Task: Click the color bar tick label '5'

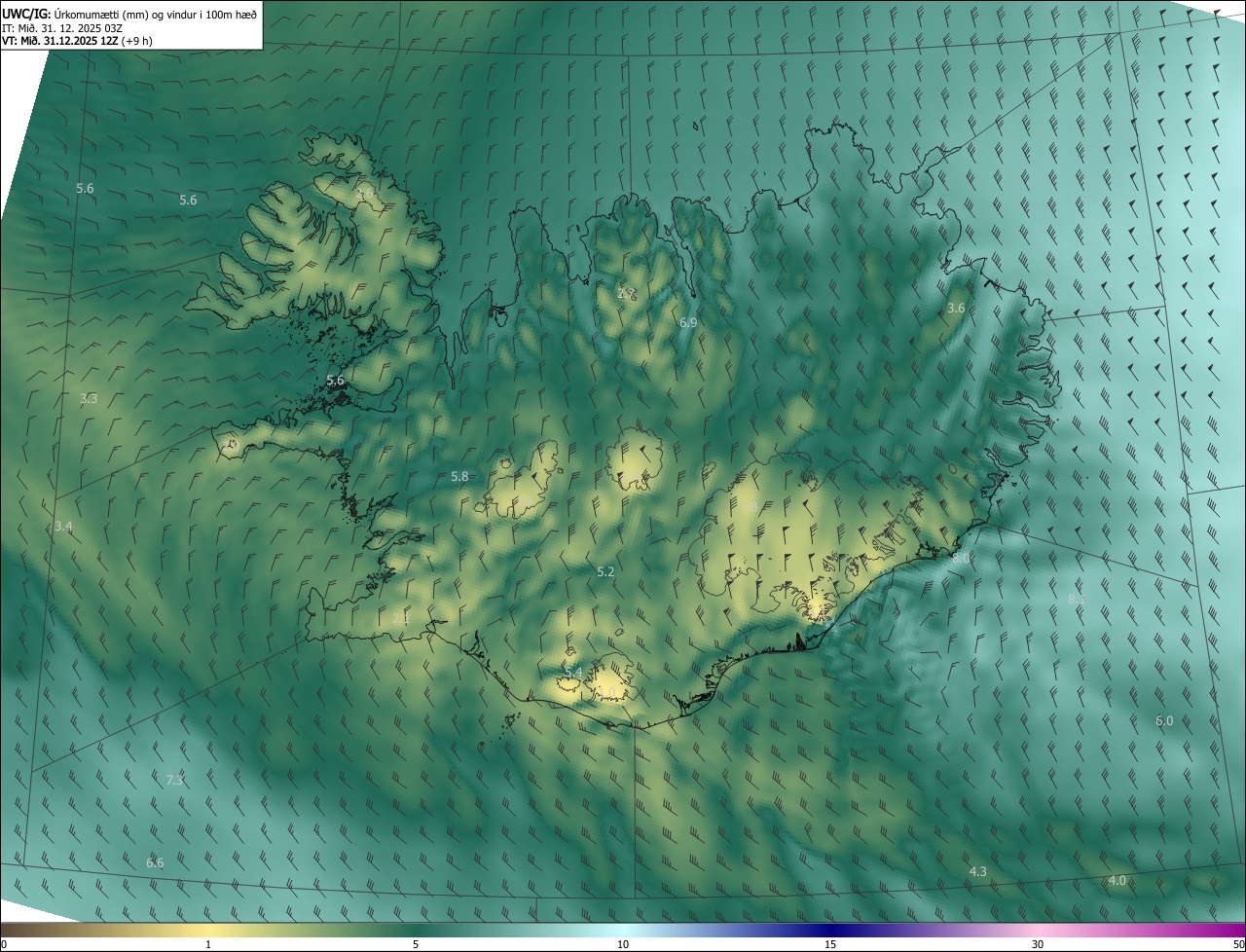Action: tap(416, 945)
